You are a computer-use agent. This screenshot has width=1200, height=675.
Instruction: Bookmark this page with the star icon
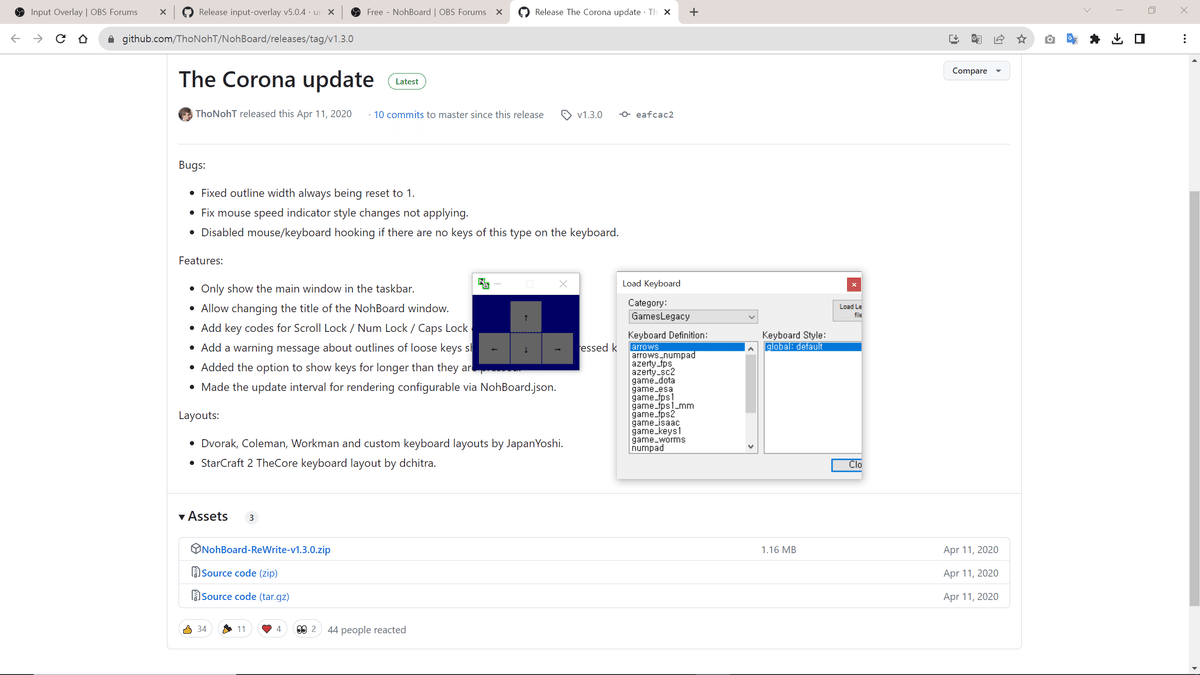click(1021, 39)
